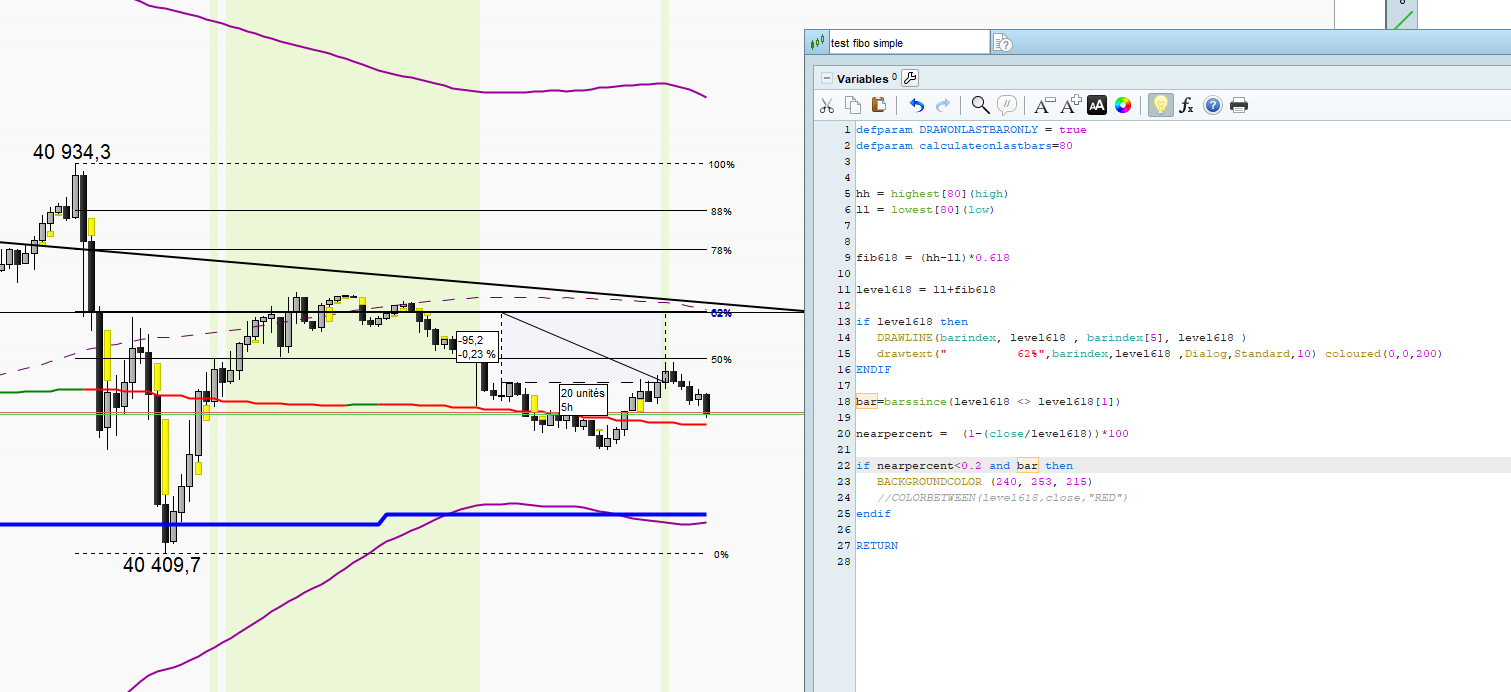The height and width of the screenshot is (692, 1511).
Task: Redo with the right-pointing blue arrow
Action: (942, 105)
